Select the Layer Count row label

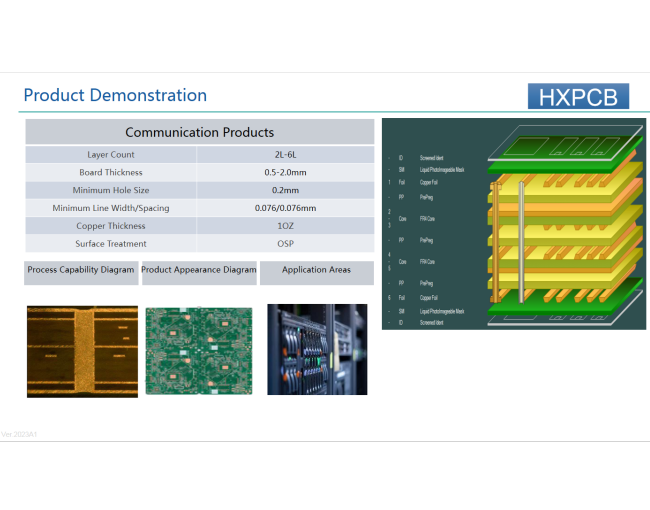pyautogui.click(x=111, y=155)
